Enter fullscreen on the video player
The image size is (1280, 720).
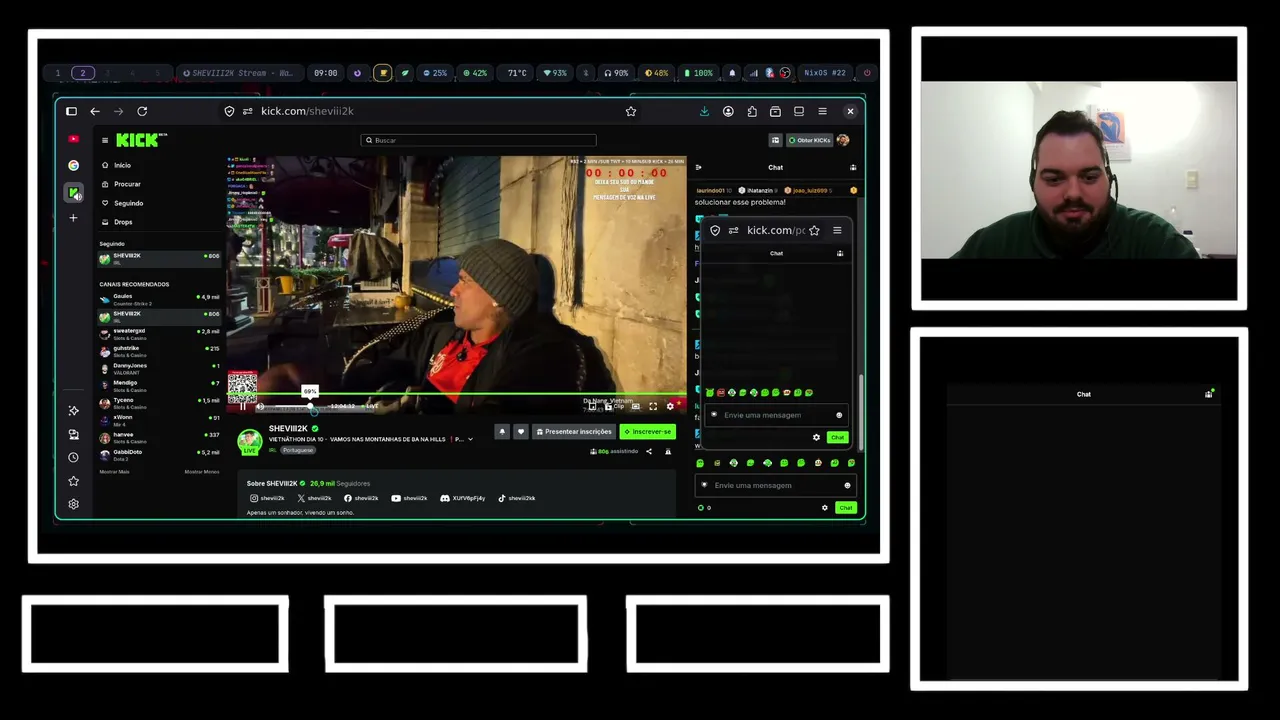[653, 406]
